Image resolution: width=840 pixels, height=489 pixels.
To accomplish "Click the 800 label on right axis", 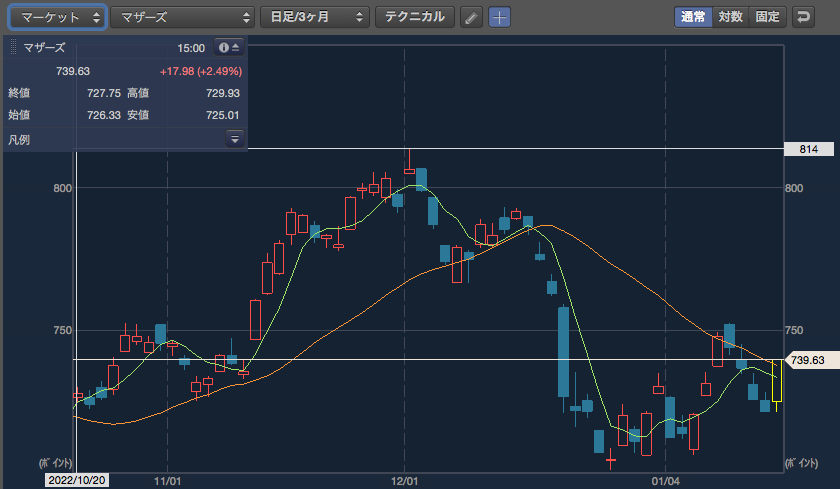I will [794, 188].
